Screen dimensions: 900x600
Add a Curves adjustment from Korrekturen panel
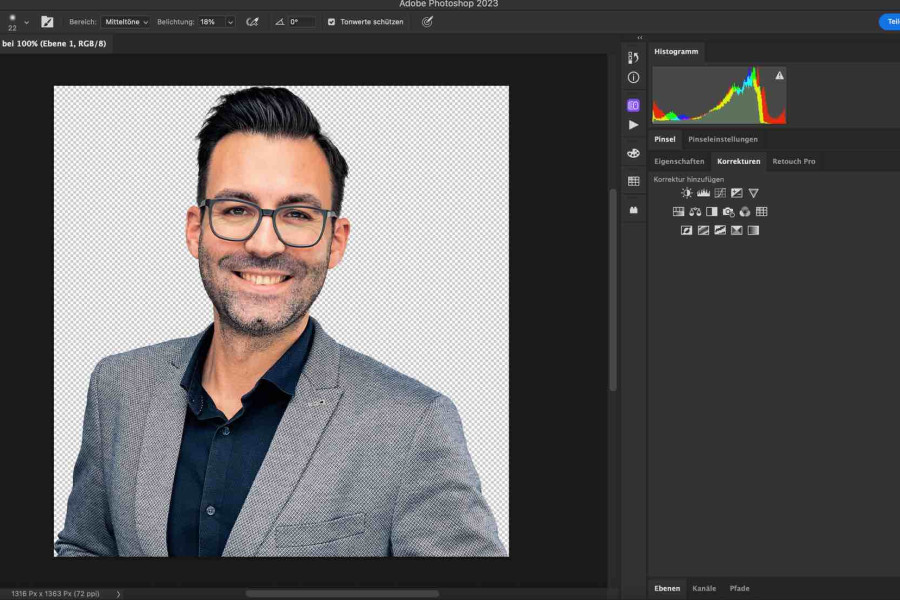click(721, 193)
